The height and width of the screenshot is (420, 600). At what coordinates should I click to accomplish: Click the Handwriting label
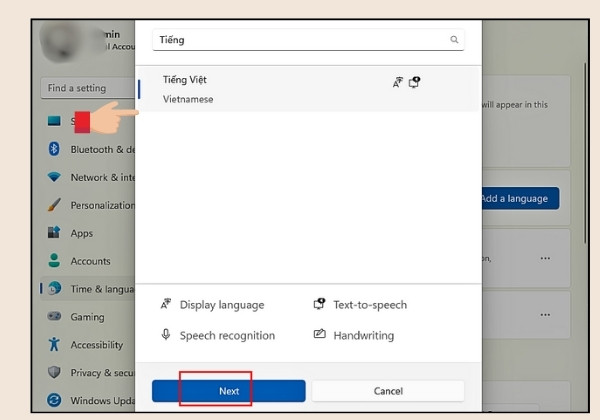(x=364, y=335)
